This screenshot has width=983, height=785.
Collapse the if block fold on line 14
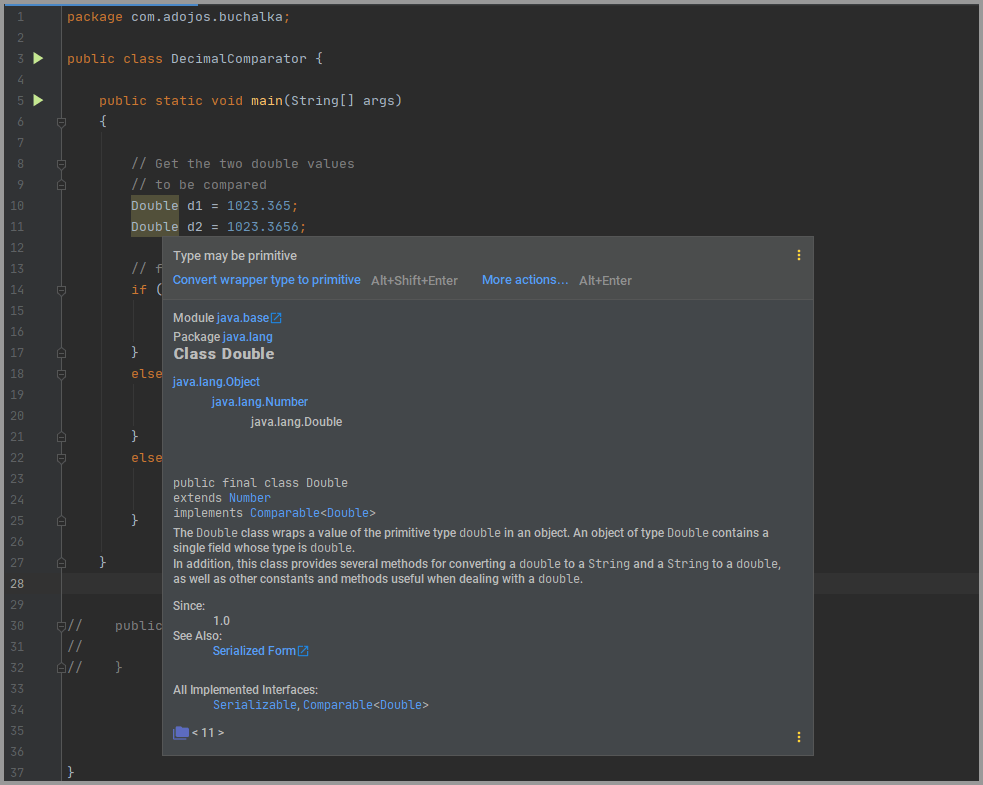coord(61,290)
